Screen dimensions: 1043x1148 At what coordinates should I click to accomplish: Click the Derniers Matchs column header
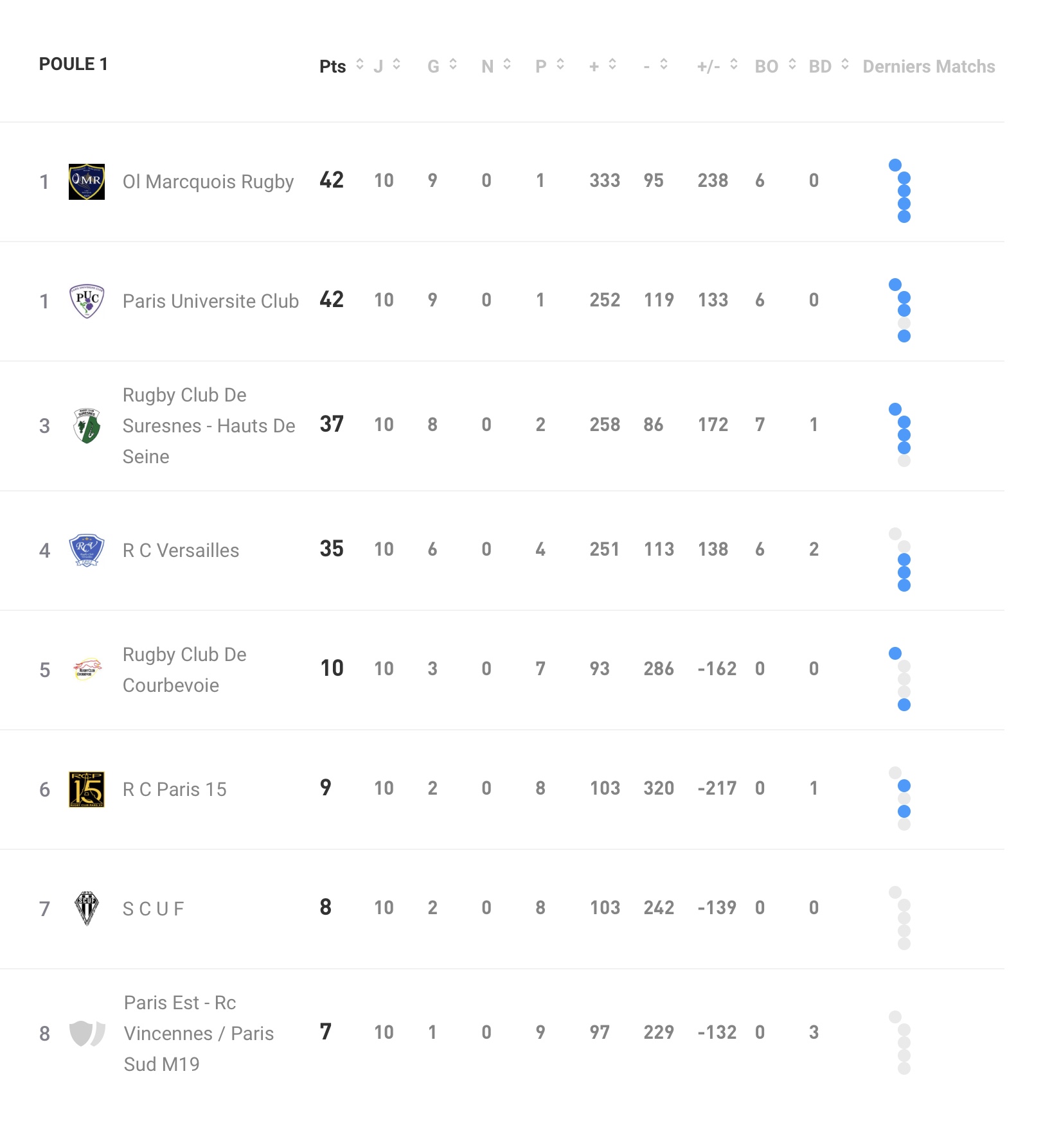tap(929, 66)
